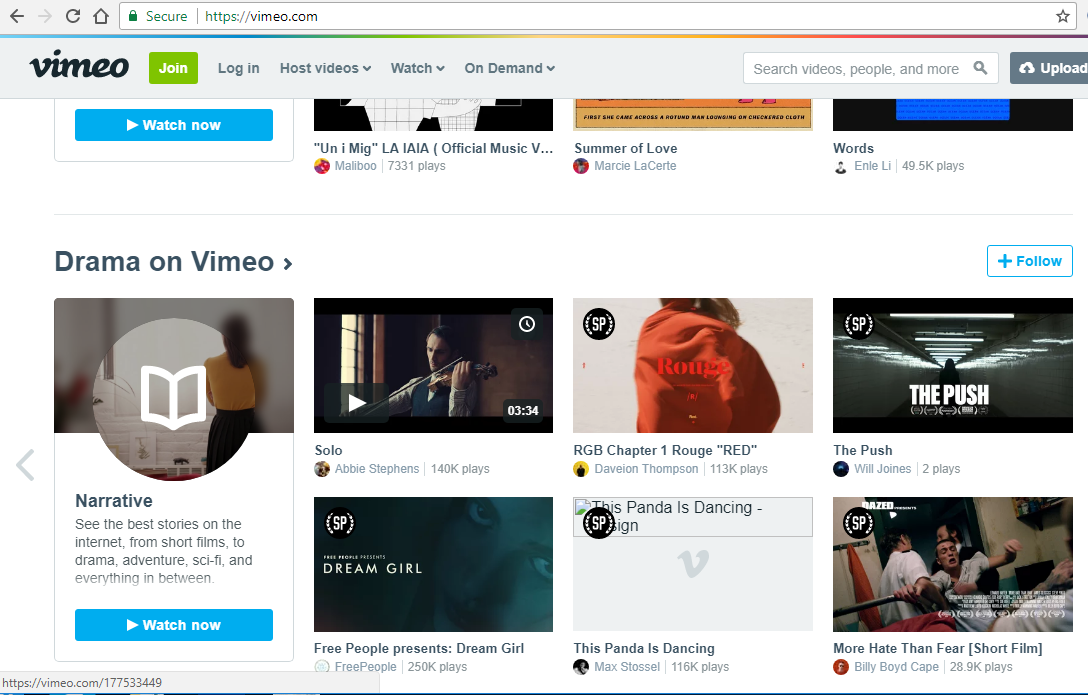Click Marcie LaCerte's avatar
This screenshot has height=695, width=1088.
click(x=581, y=166)
